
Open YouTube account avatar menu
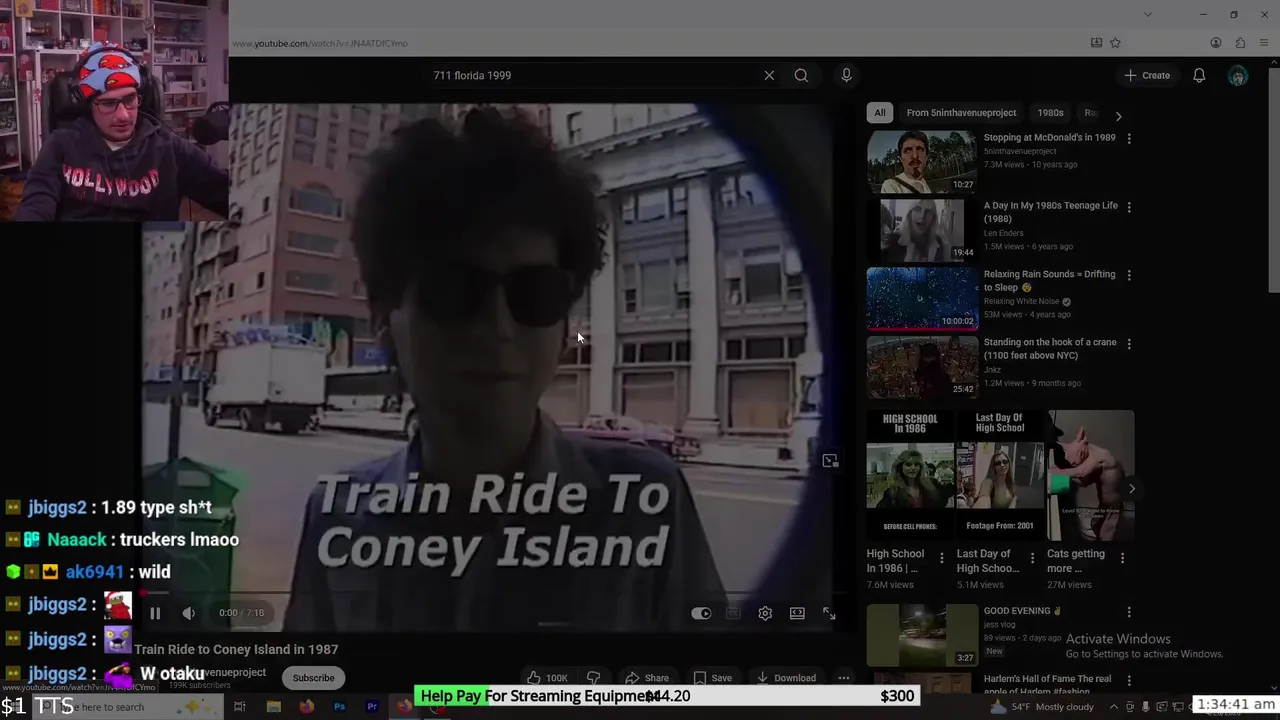(x=1238, y=76)
